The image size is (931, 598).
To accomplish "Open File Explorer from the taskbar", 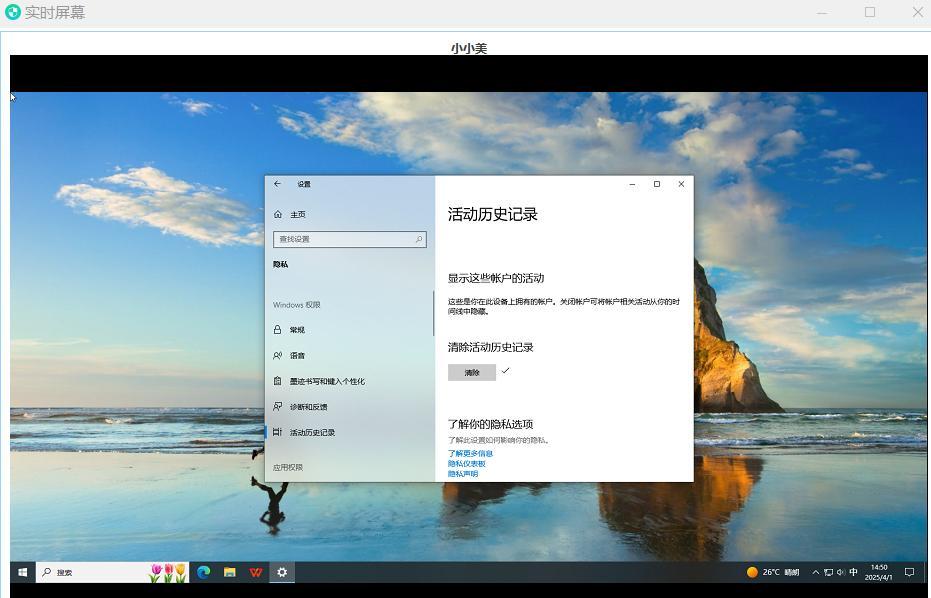I will [x=230, y=572].
